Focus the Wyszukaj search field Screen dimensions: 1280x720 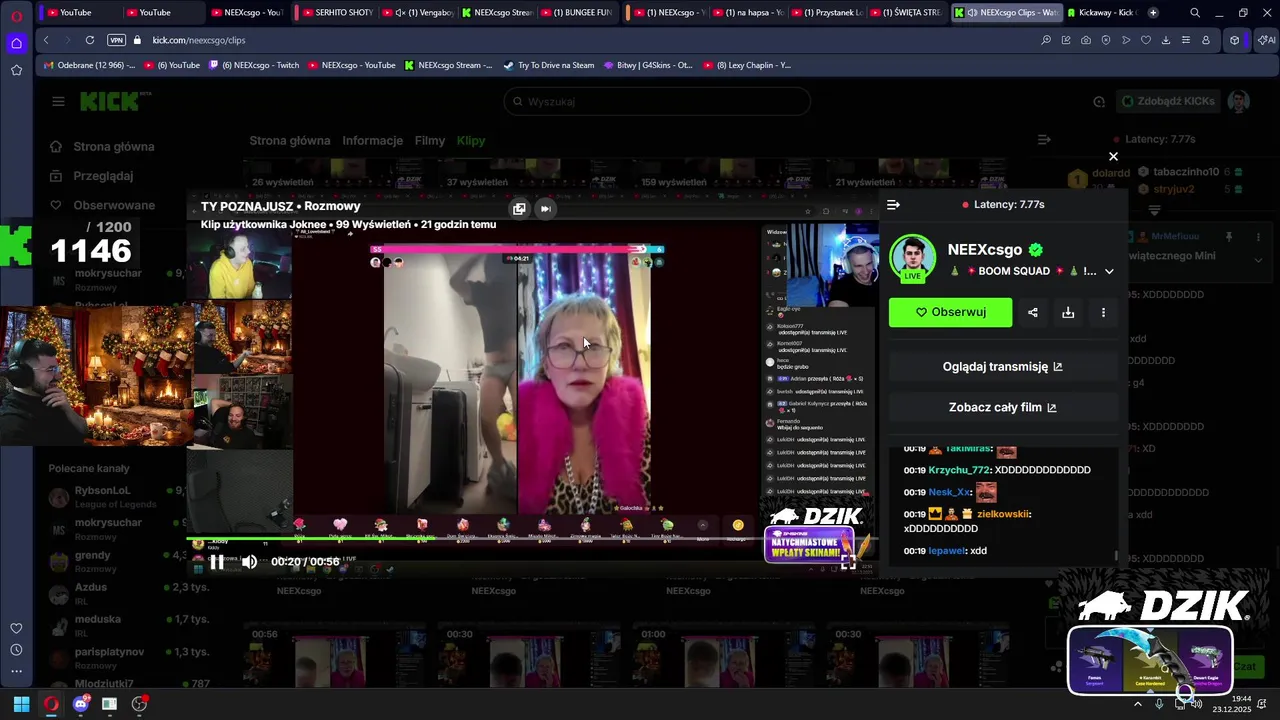[656, 101]
